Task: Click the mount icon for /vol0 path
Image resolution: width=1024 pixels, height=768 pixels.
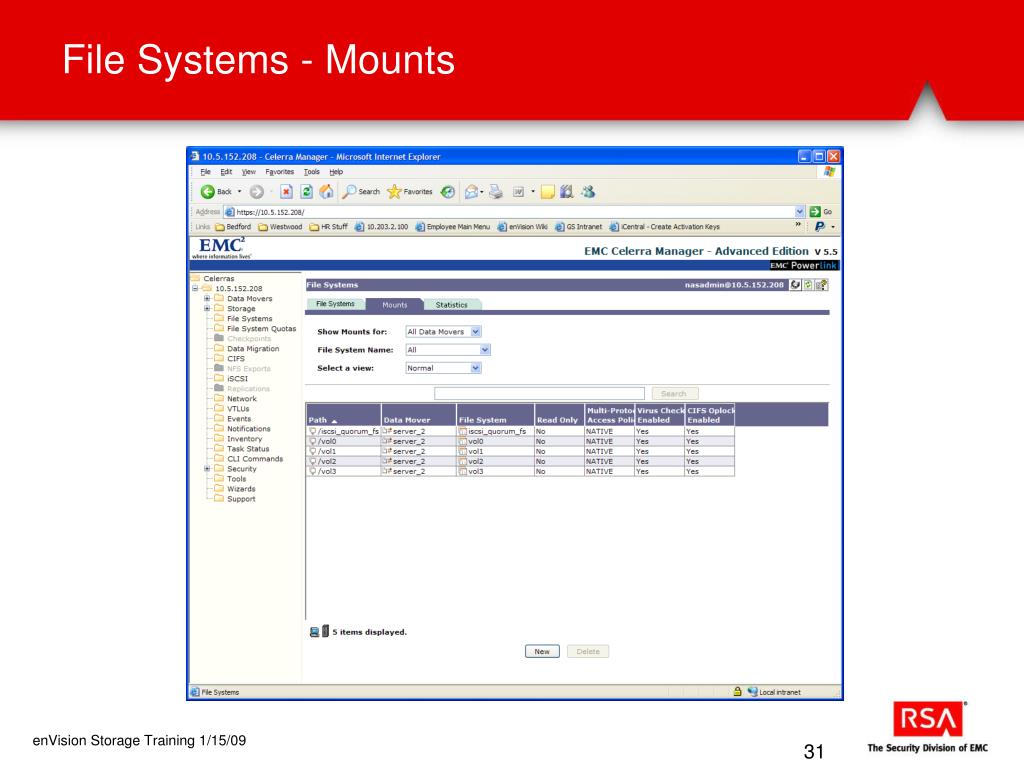Action: click(313, 441)
